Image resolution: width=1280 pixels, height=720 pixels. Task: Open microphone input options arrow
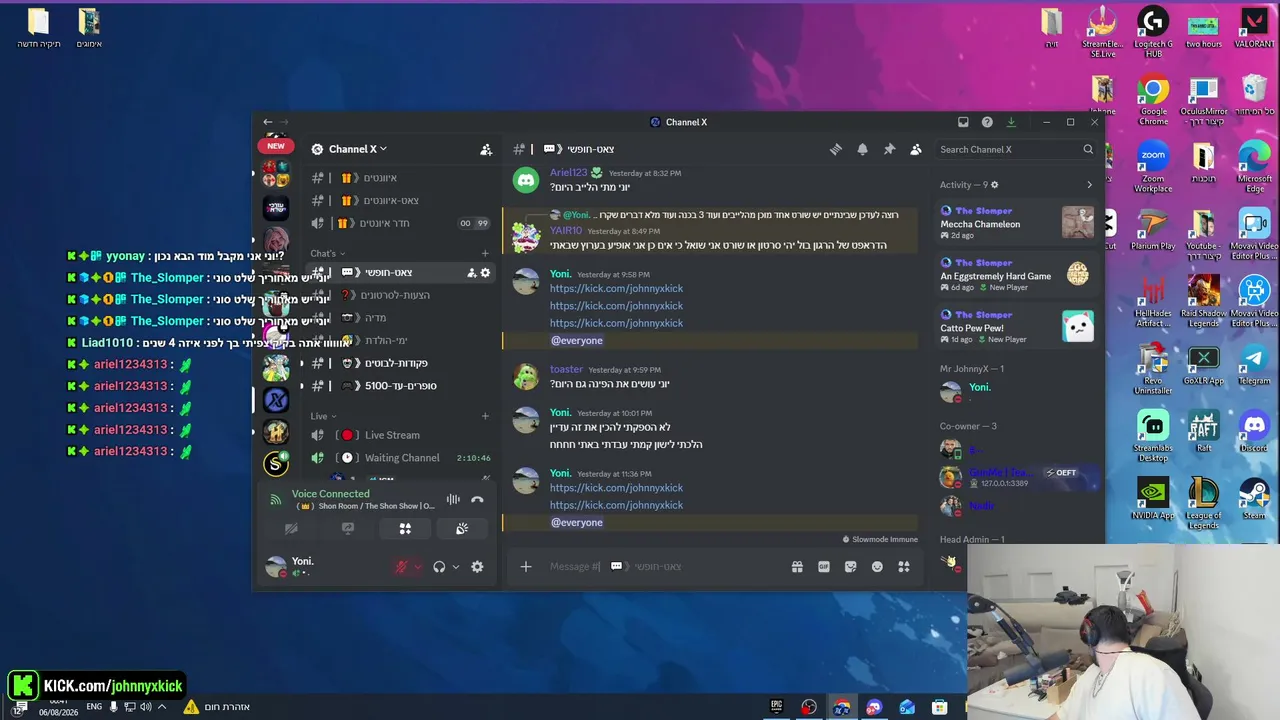[417, 567]
